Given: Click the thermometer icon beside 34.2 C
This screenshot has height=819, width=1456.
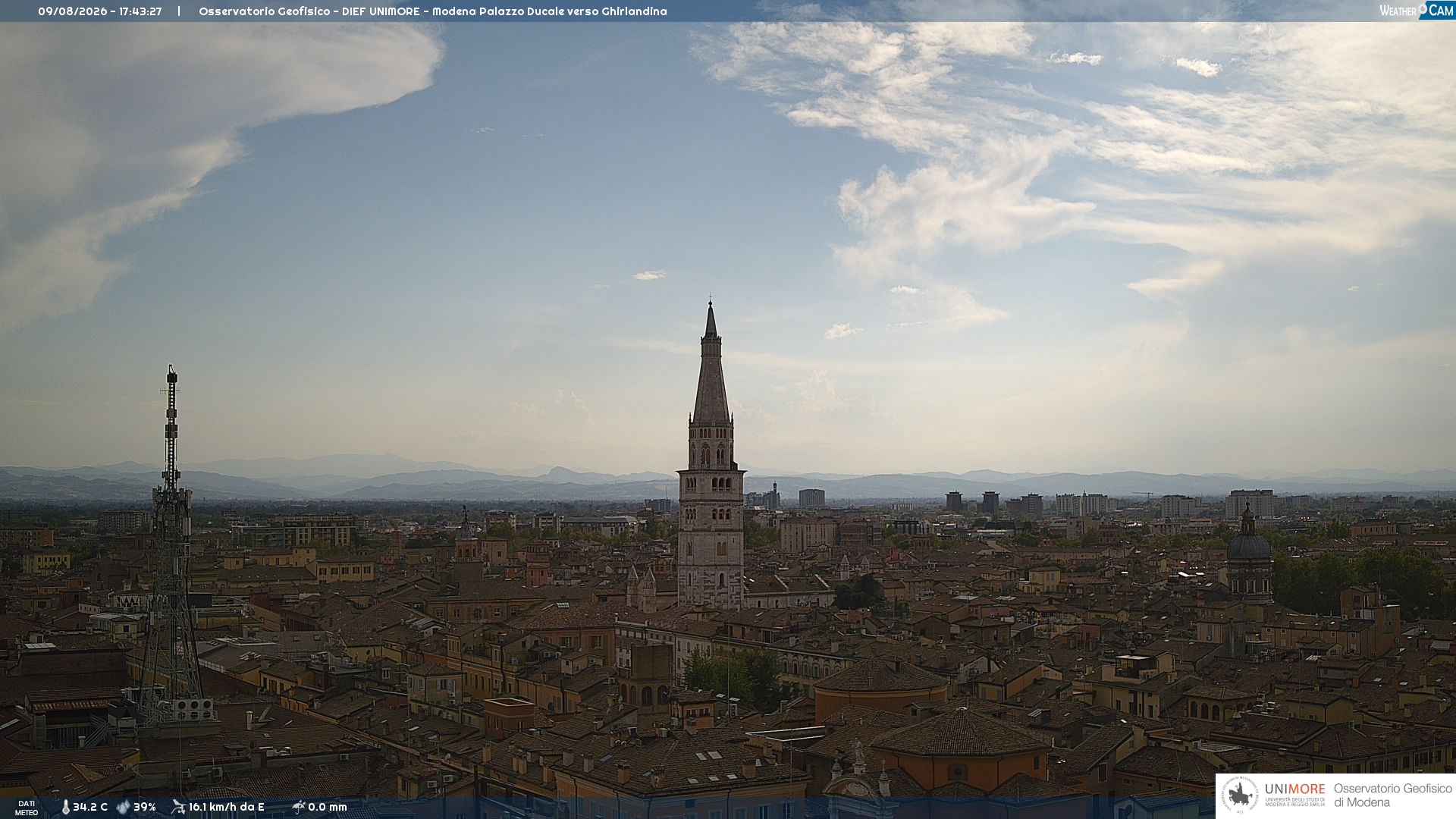Looking at the screenshot, I should [66, 807].
